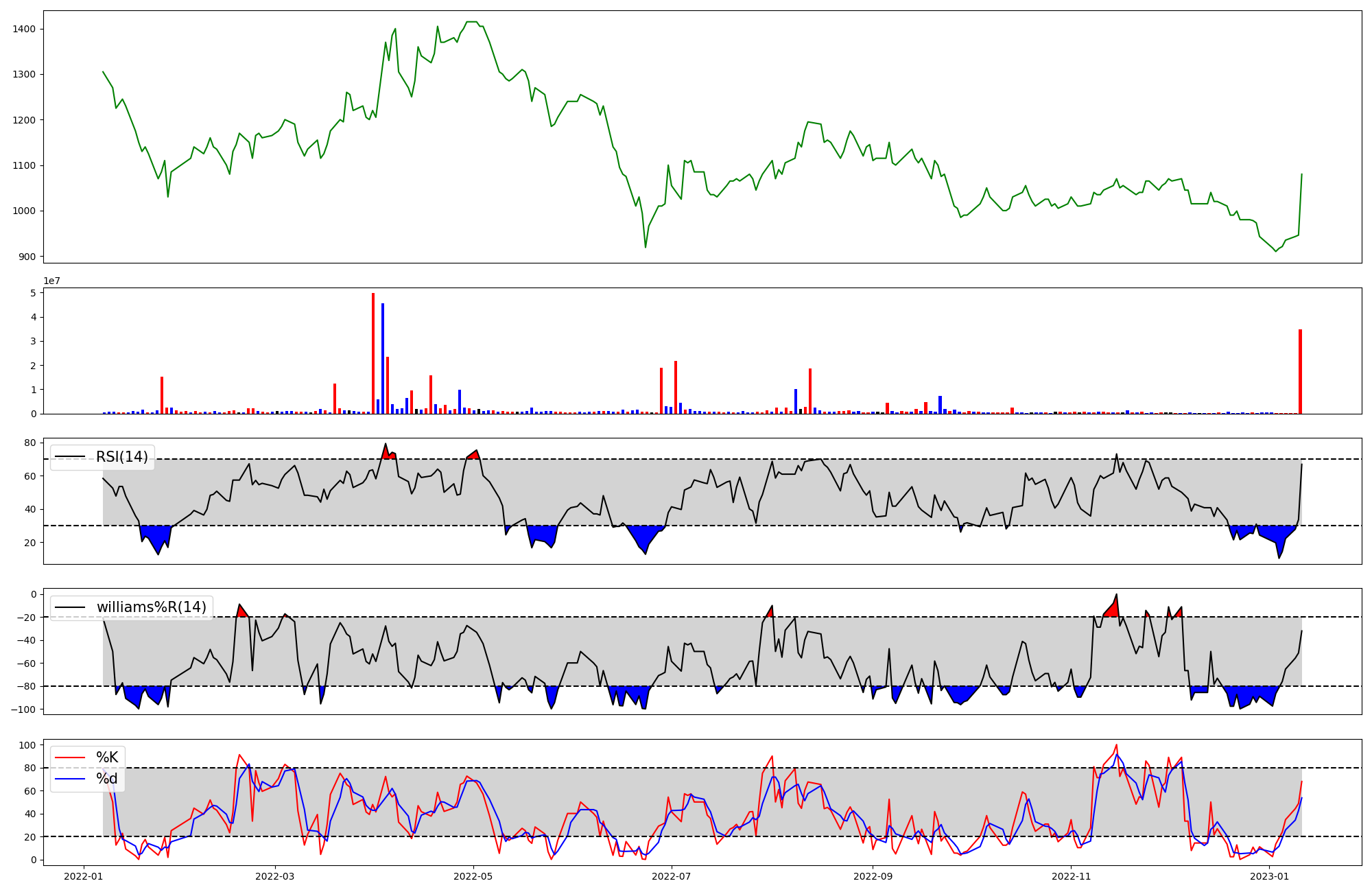Click the 80 tick on the RSI axis
Screen dimensions: 1372x892
point(30,443)
